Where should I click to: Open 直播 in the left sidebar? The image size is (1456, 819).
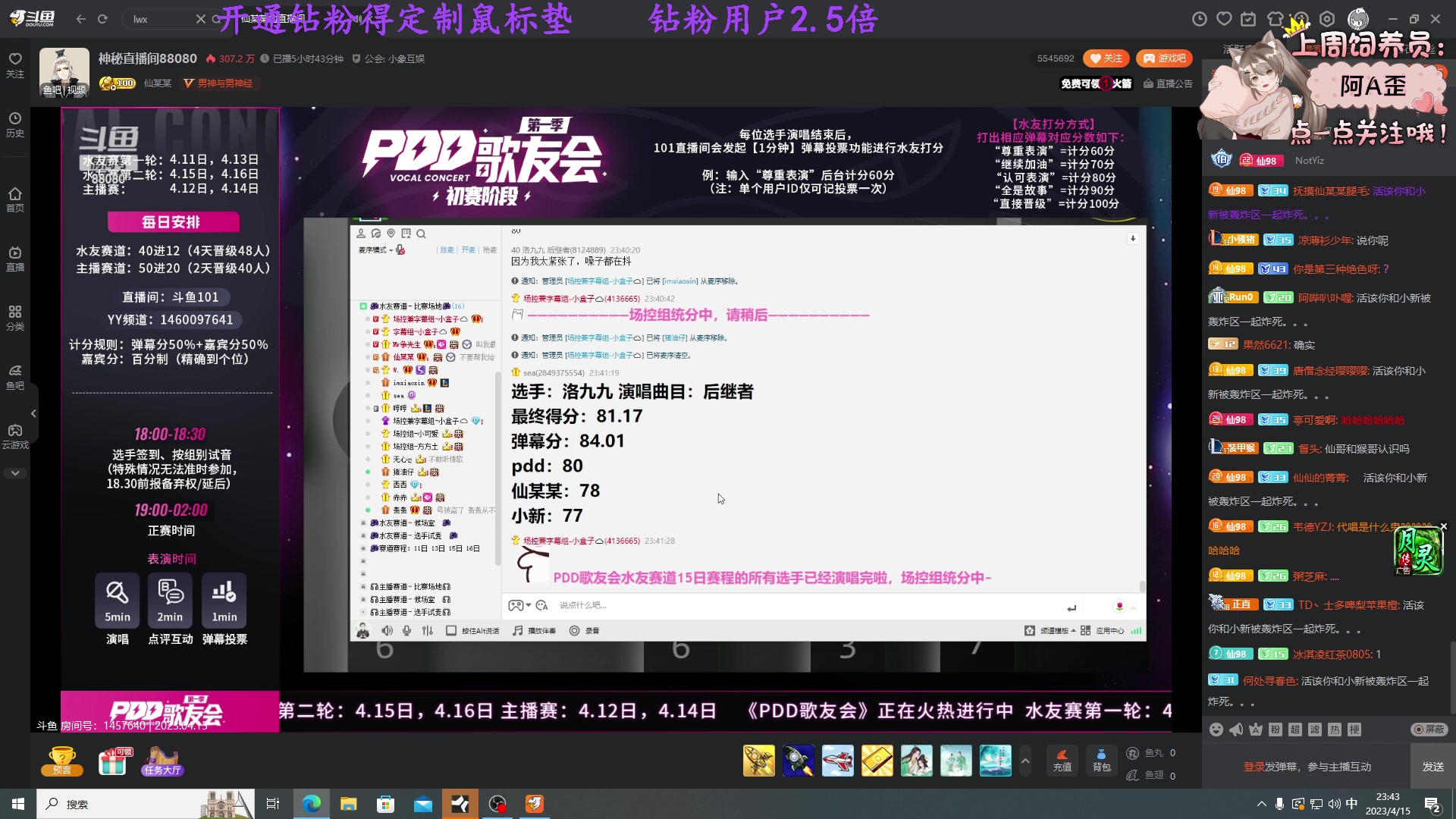[x=15, y=259]
